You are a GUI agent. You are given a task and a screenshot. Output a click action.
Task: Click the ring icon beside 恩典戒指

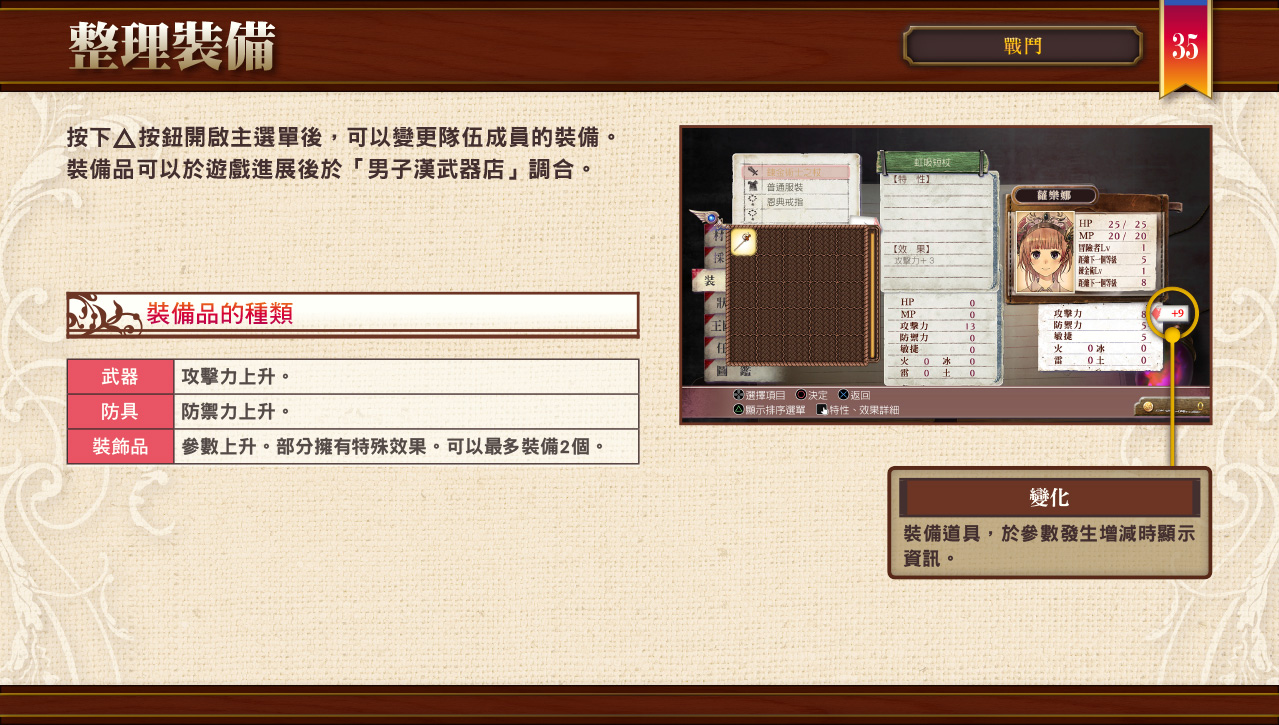click(x=752, y=201)
